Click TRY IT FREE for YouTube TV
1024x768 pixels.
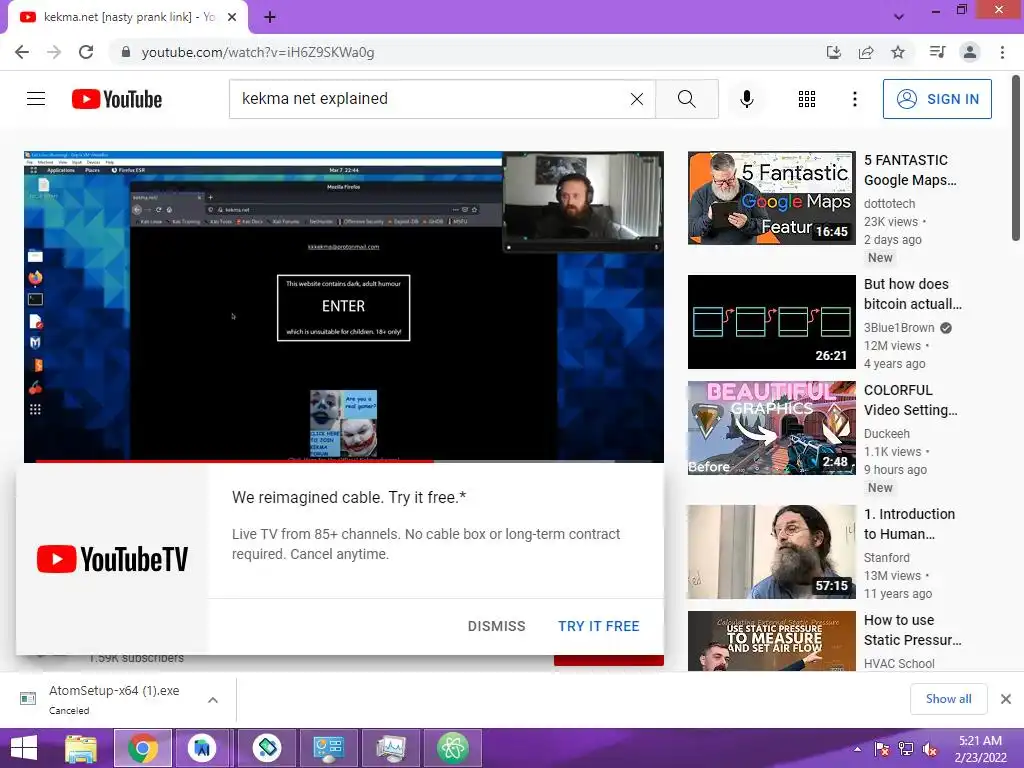click(598, 626)
